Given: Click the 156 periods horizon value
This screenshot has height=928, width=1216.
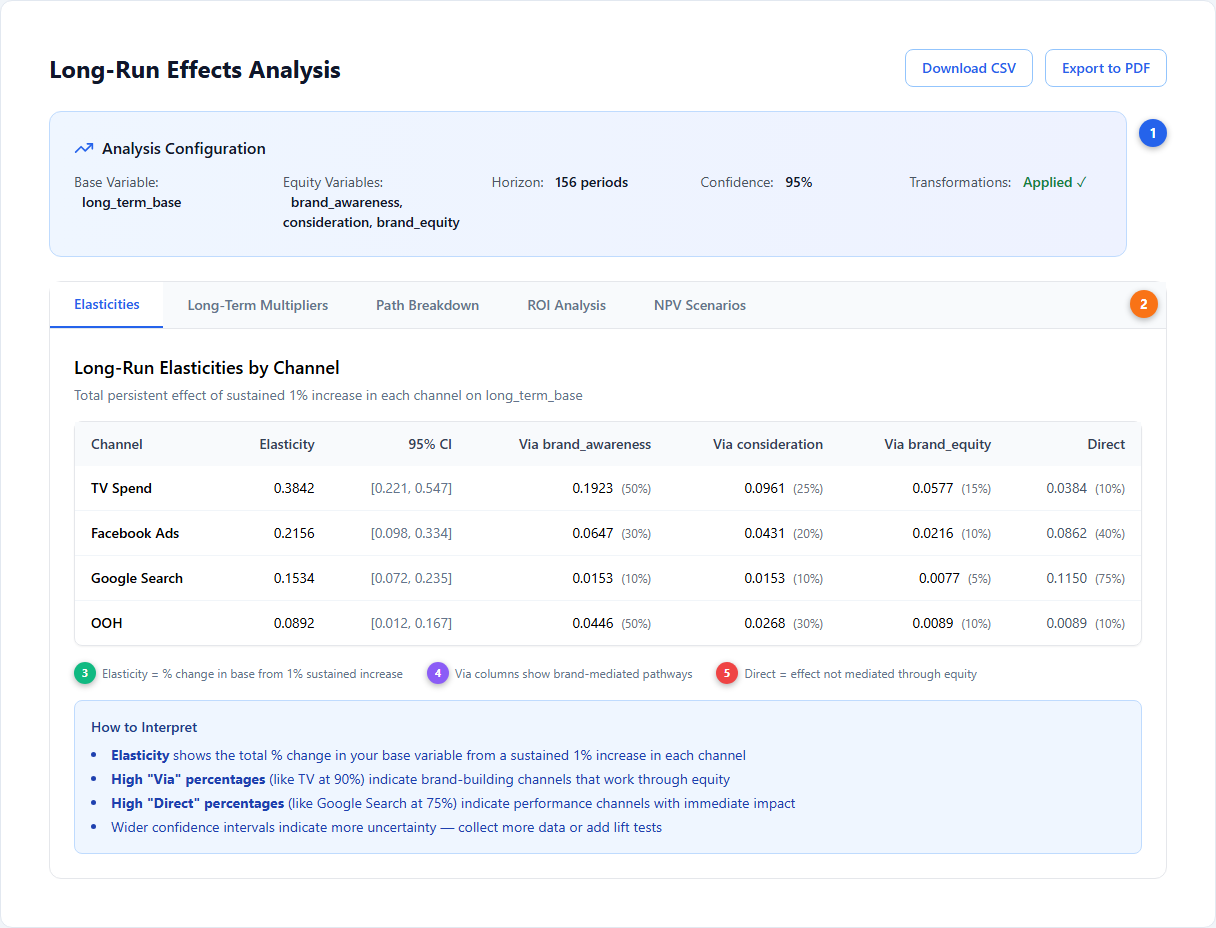Looking at the screenshot, I should click(592, 183).
